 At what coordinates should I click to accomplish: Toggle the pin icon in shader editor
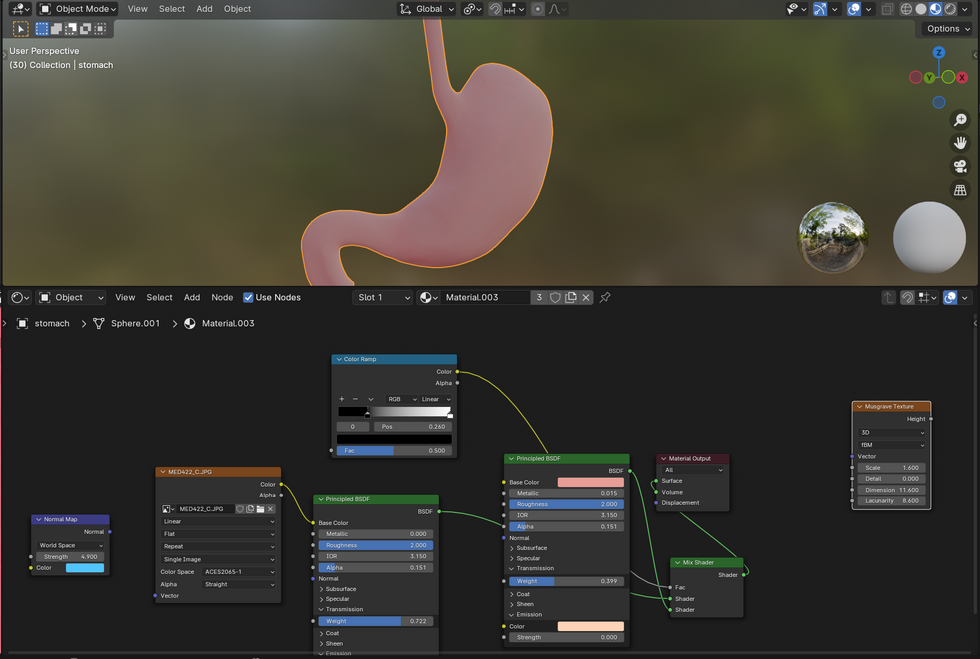pyautogui.click(x=605, y=298)
